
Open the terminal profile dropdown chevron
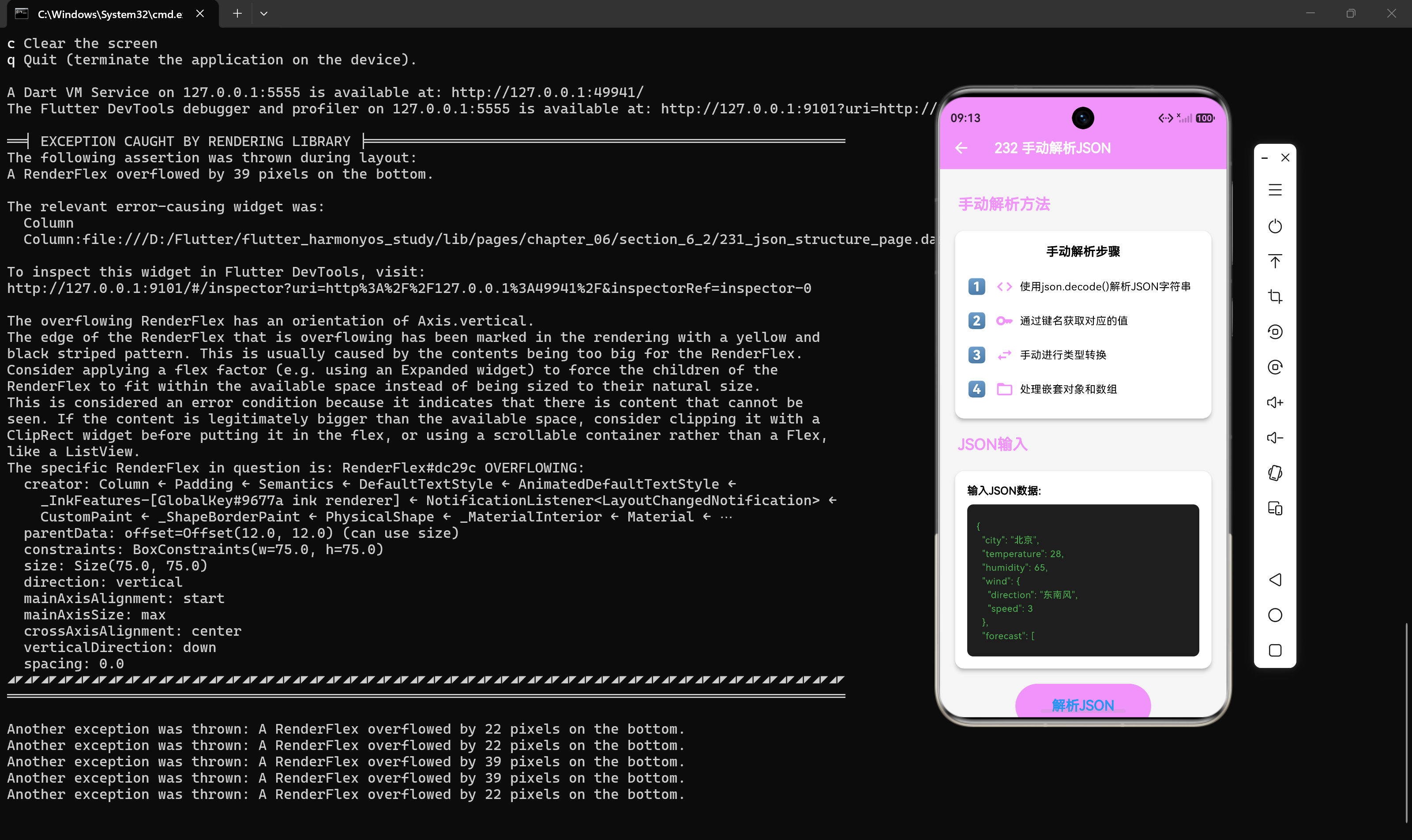point(264,14)
